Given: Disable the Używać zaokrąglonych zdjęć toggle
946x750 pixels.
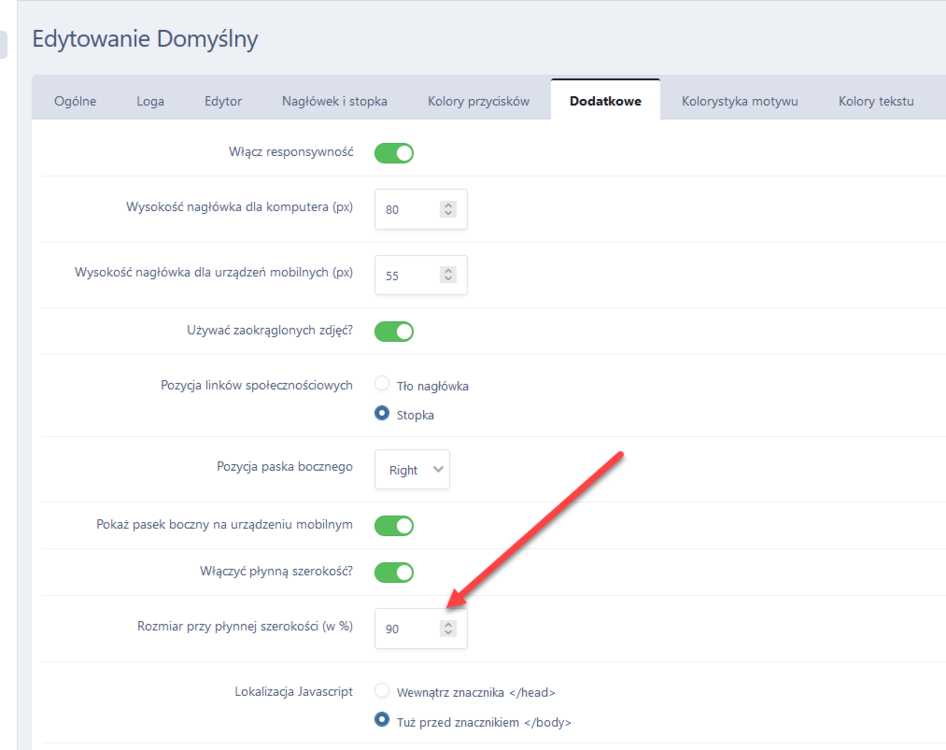Looking at the screenshot, I should coord(394,331).
